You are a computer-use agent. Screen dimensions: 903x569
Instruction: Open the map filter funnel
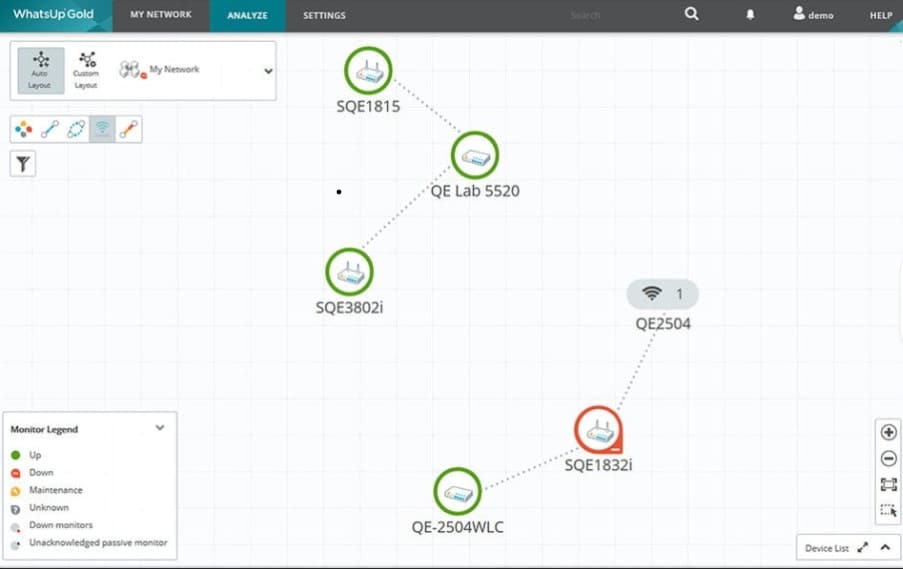click(x=23, y=164)
